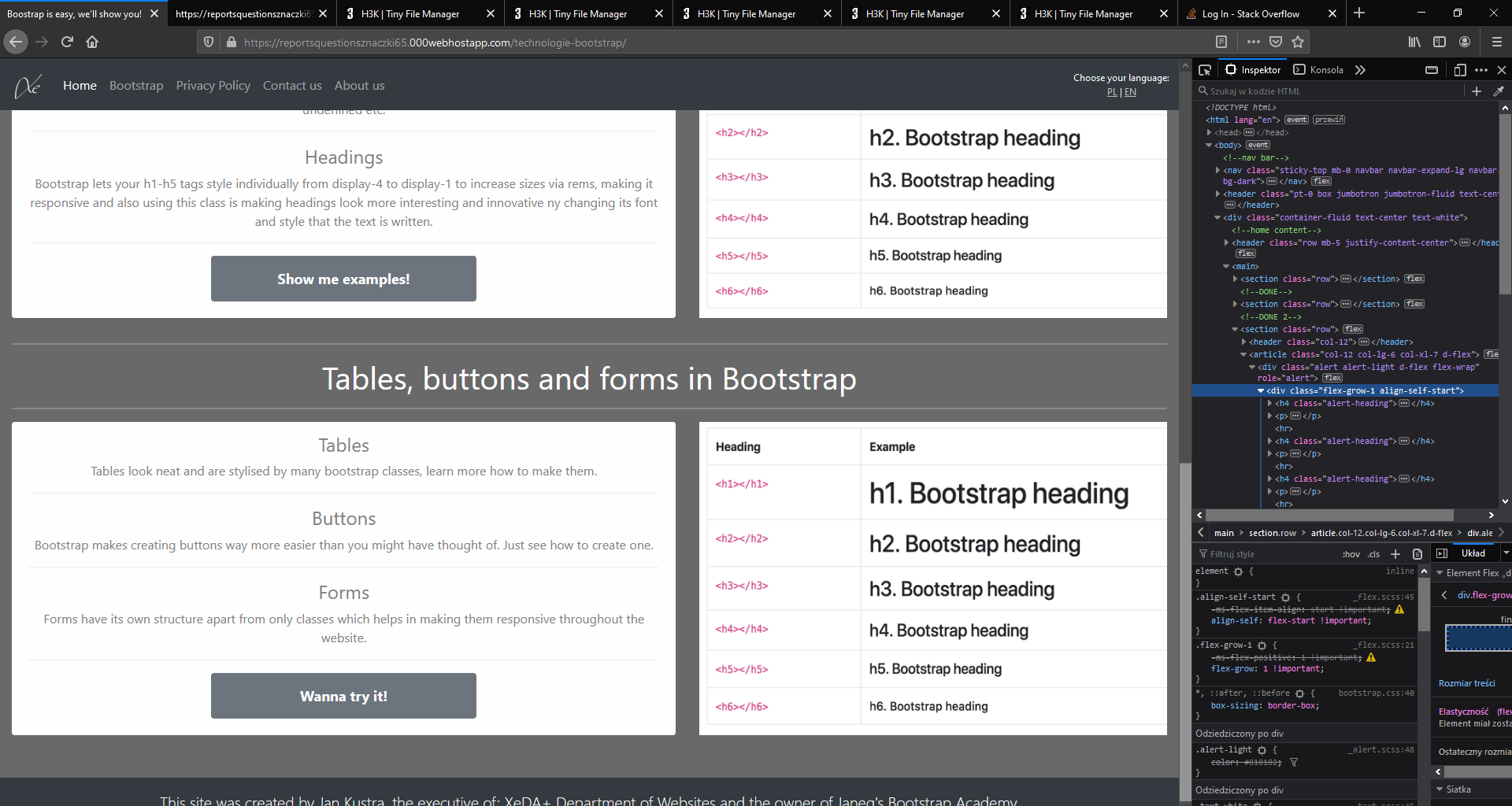Click 'Wanna try it!' button
The image size is (1512, 806).
pos(343,696)
